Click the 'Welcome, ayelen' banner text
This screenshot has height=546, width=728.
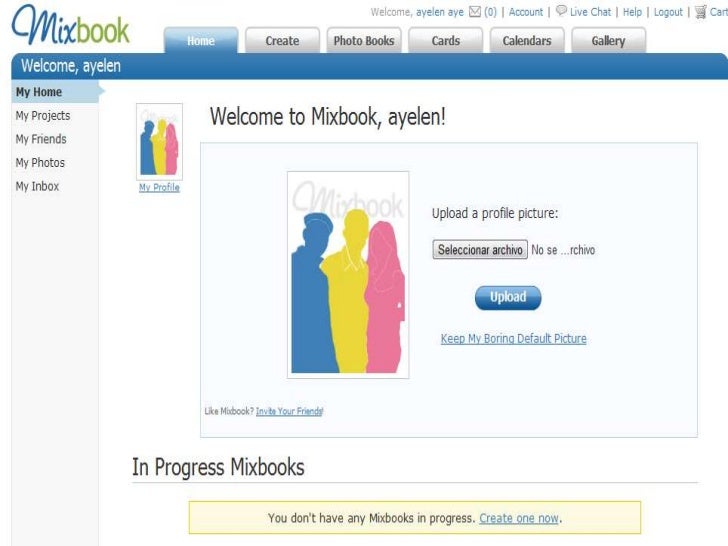pyautogui.click(x=71, y=66)
